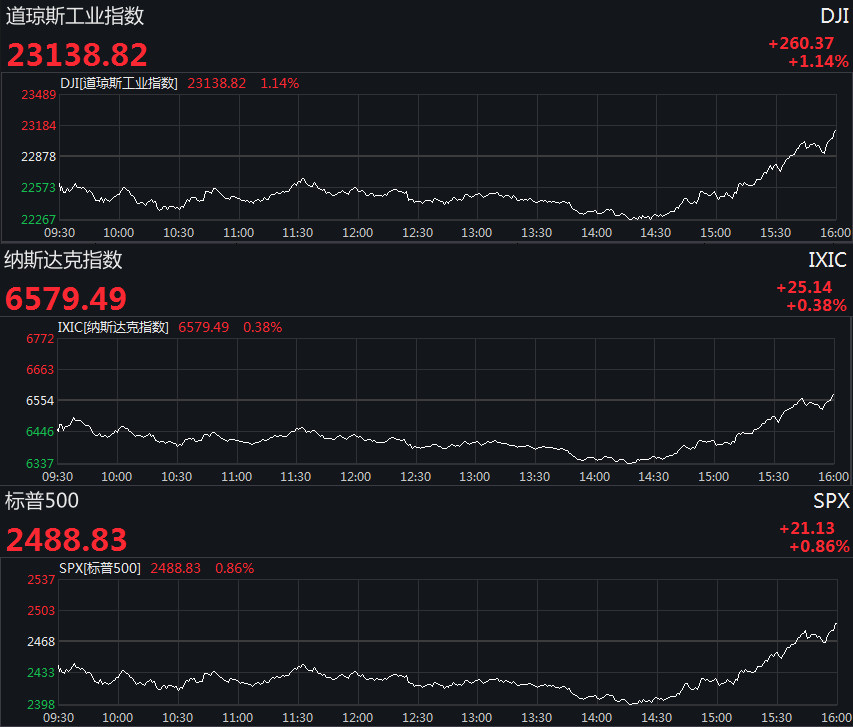Select the large 6579.49 Nasdaq value
853x727 pixels.
click(66, 299)
